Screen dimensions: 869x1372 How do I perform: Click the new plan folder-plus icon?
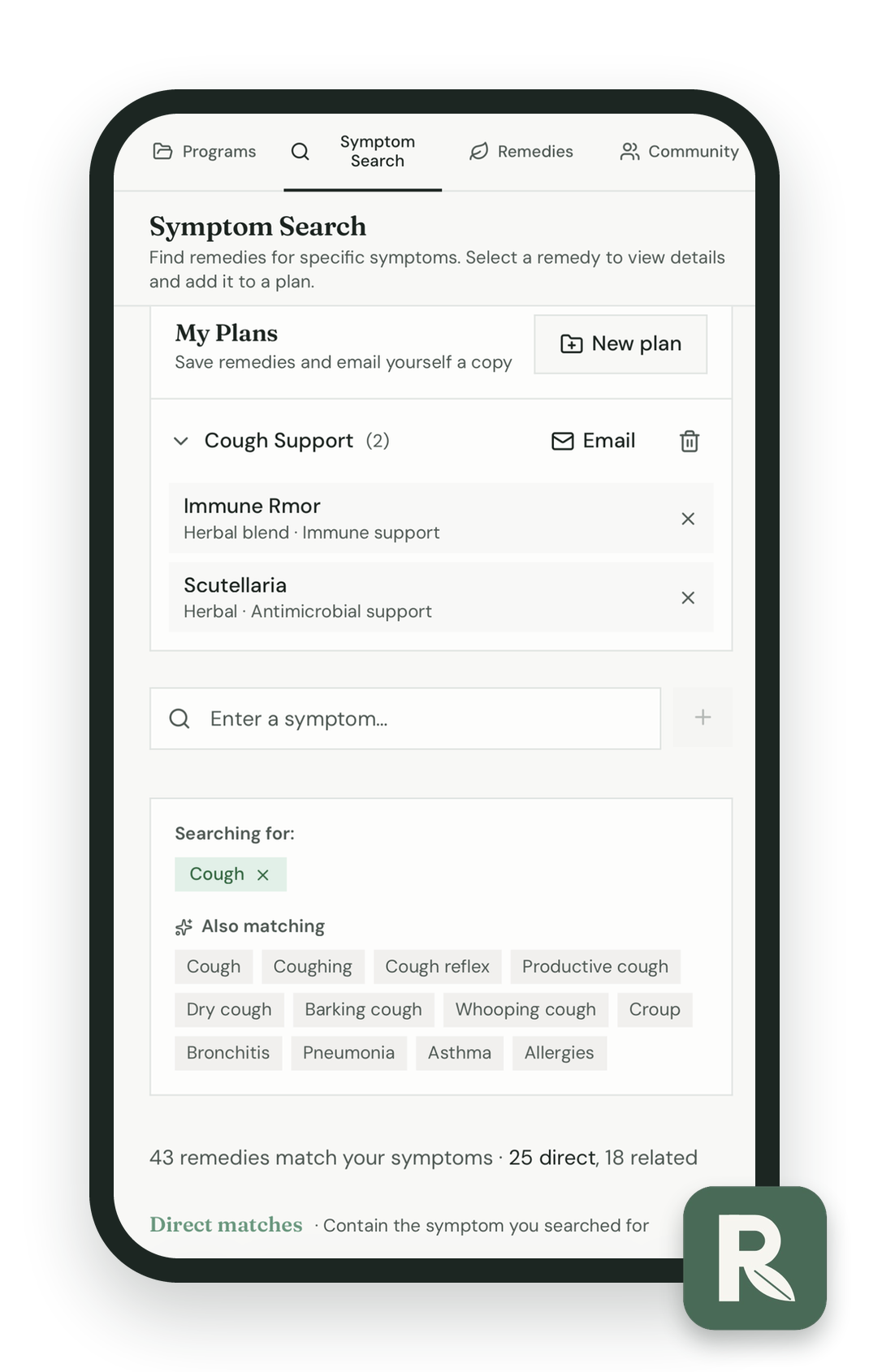coord(572,344)
